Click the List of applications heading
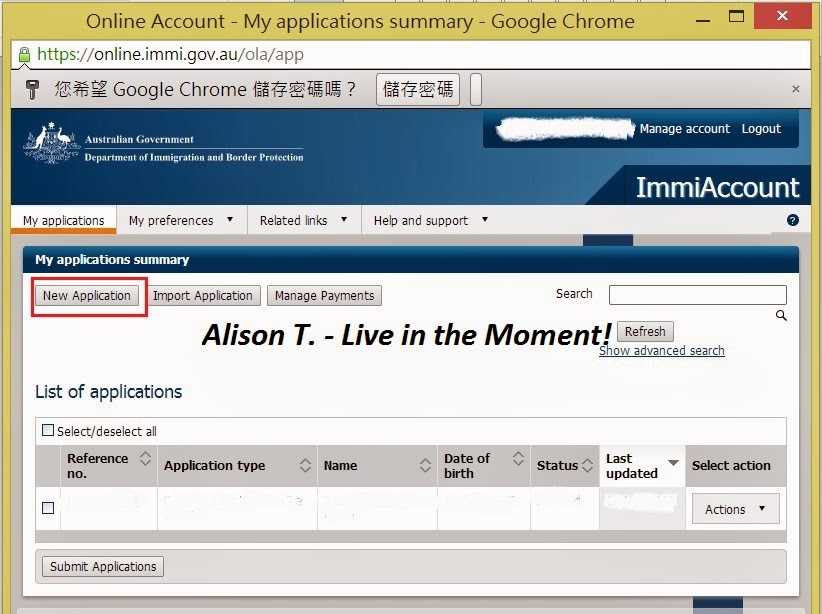Image resolution: width=822 pixels, height=614 pixels. point(109,392)
